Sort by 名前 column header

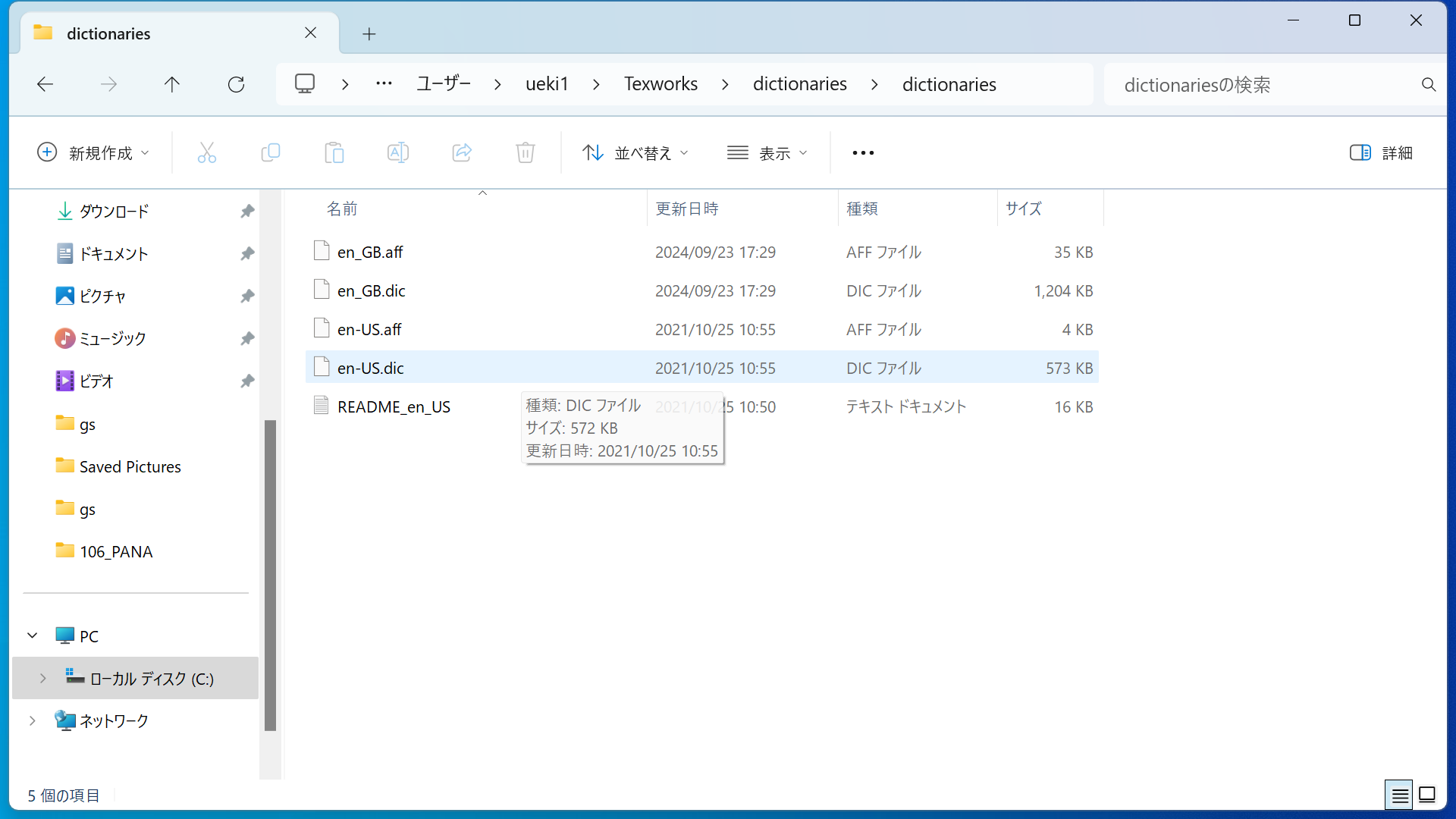[482, 209]
